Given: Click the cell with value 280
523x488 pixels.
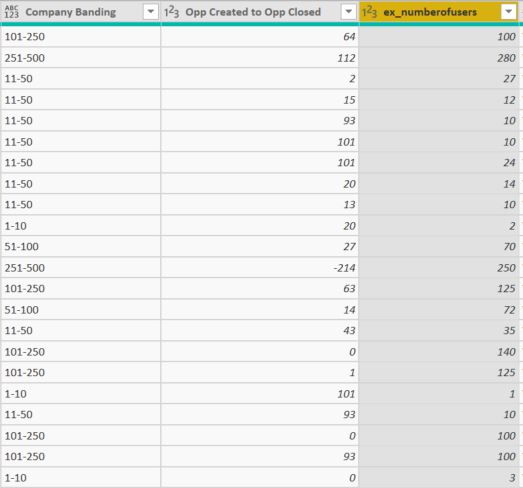Looking at the screenshot, I should (x=439, y=58).
